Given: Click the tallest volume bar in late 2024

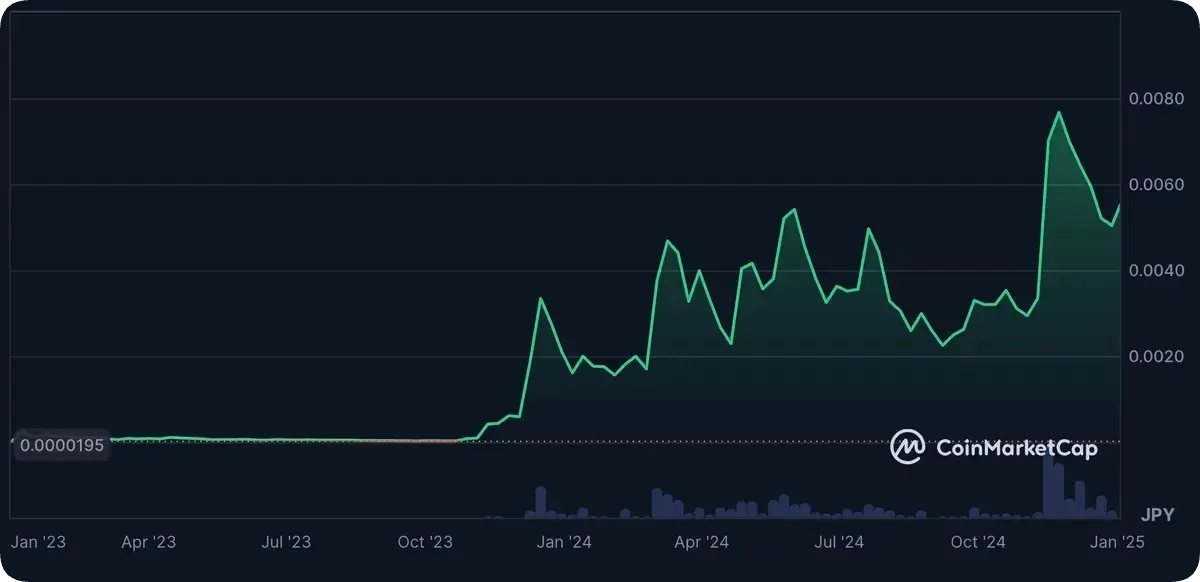Looking at the screenshot, I should click(x=1048, y=487).
